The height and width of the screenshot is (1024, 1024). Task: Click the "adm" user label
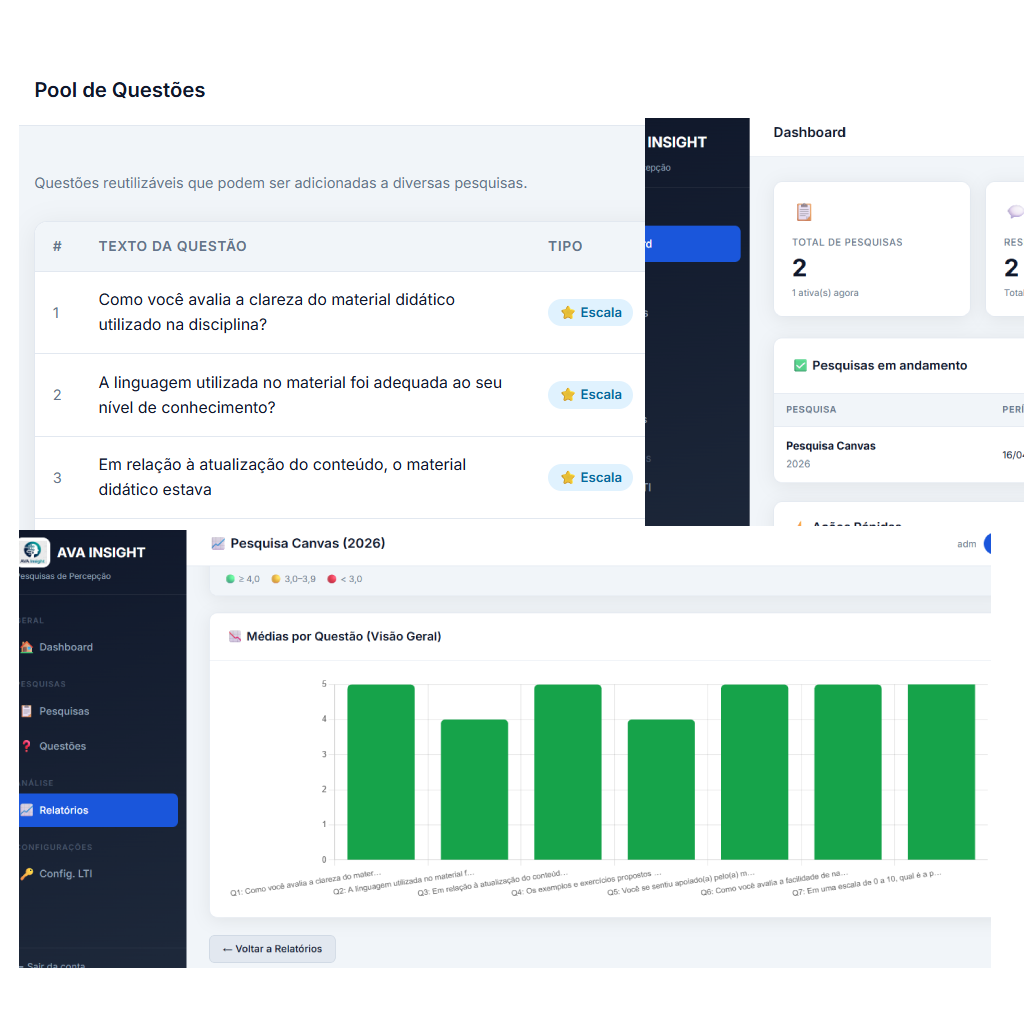[x=967, y=544]
